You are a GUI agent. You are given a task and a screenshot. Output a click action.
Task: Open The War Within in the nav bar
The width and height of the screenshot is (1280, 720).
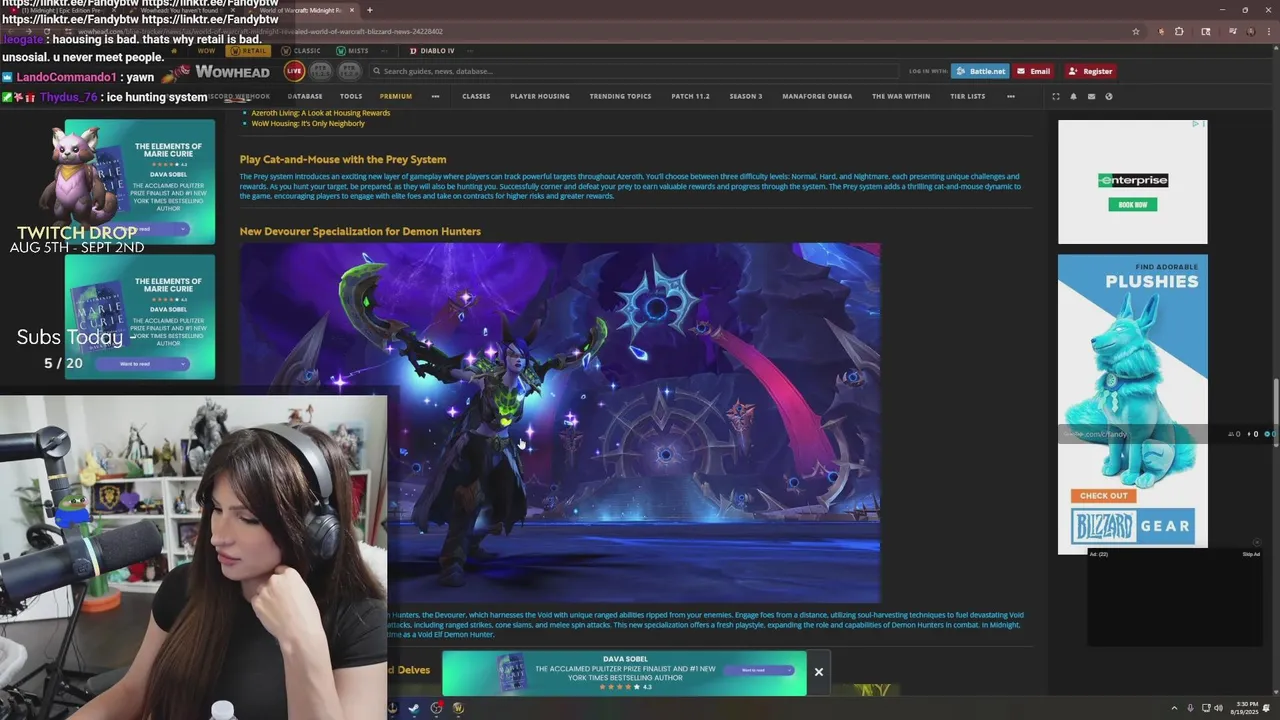pyautogui.click(x=901, y=96)
